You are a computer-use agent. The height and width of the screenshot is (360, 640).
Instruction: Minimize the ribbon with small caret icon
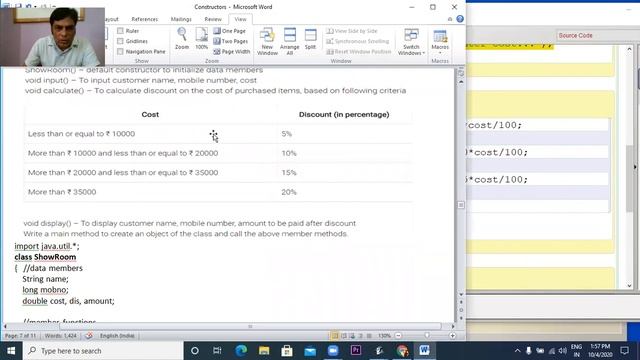coord(450,19)
